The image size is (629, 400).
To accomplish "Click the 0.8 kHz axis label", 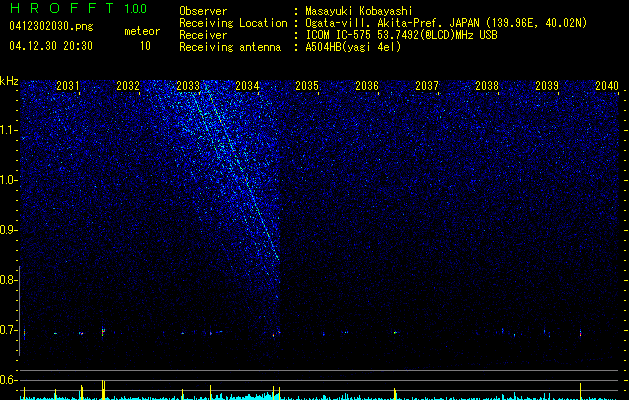I will pyautogui.click(x=8, y=280).
